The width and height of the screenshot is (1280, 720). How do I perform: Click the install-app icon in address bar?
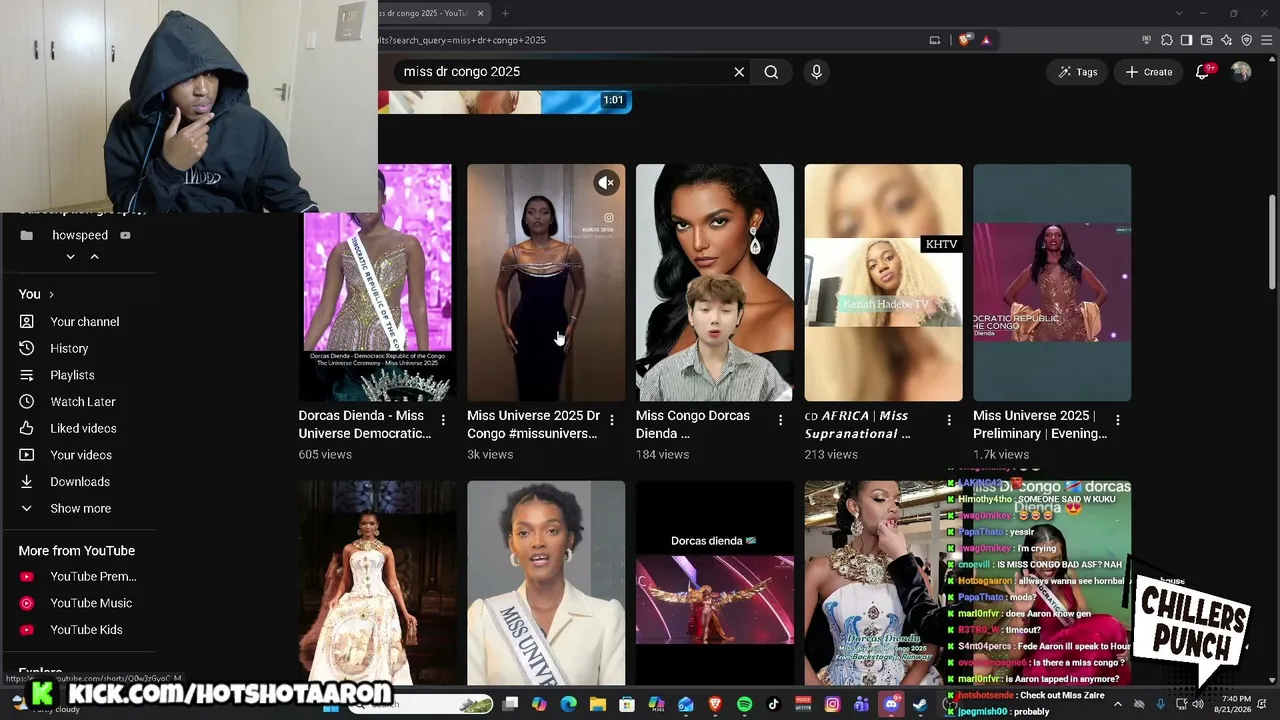coord(935,40)
